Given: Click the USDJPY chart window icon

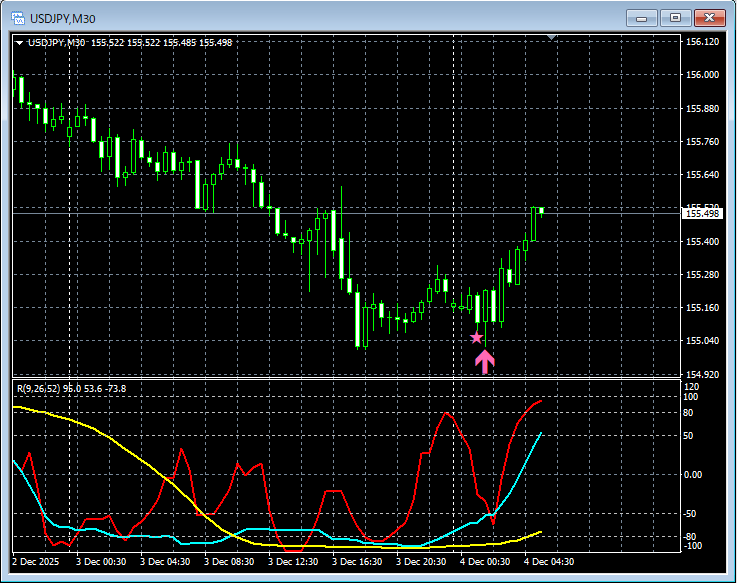Looking at the screenshot, I should 18,18.
